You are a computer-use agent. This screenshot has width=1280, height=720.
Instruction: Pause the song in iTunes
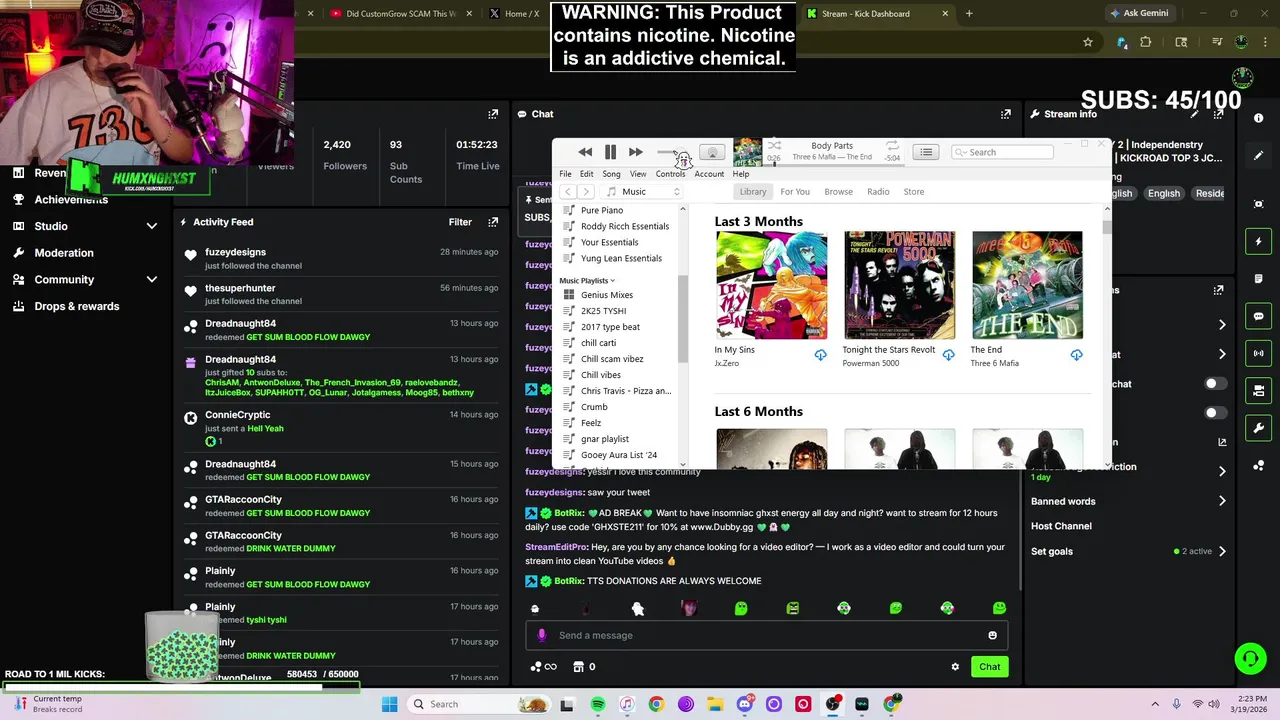click(x=610, y=152)
